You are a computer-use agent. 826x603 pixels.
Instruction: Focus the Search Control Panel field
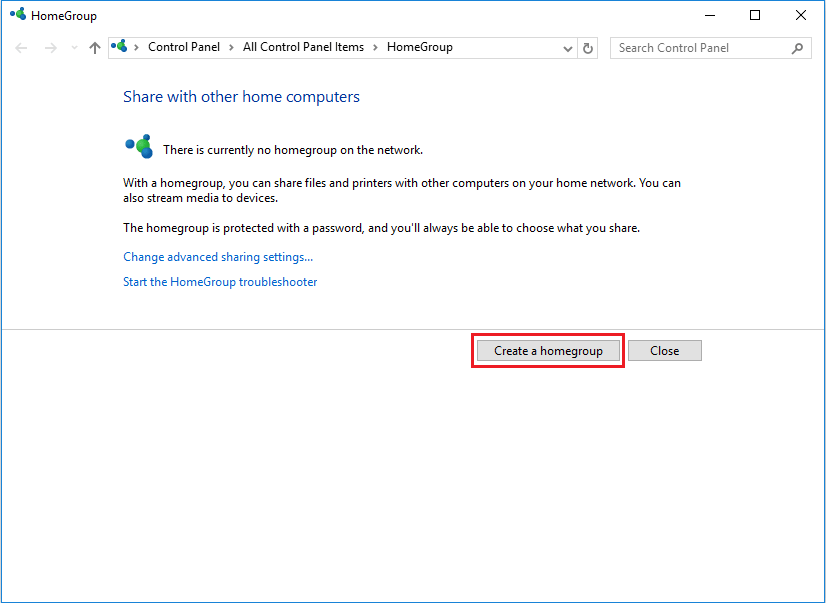700,48
